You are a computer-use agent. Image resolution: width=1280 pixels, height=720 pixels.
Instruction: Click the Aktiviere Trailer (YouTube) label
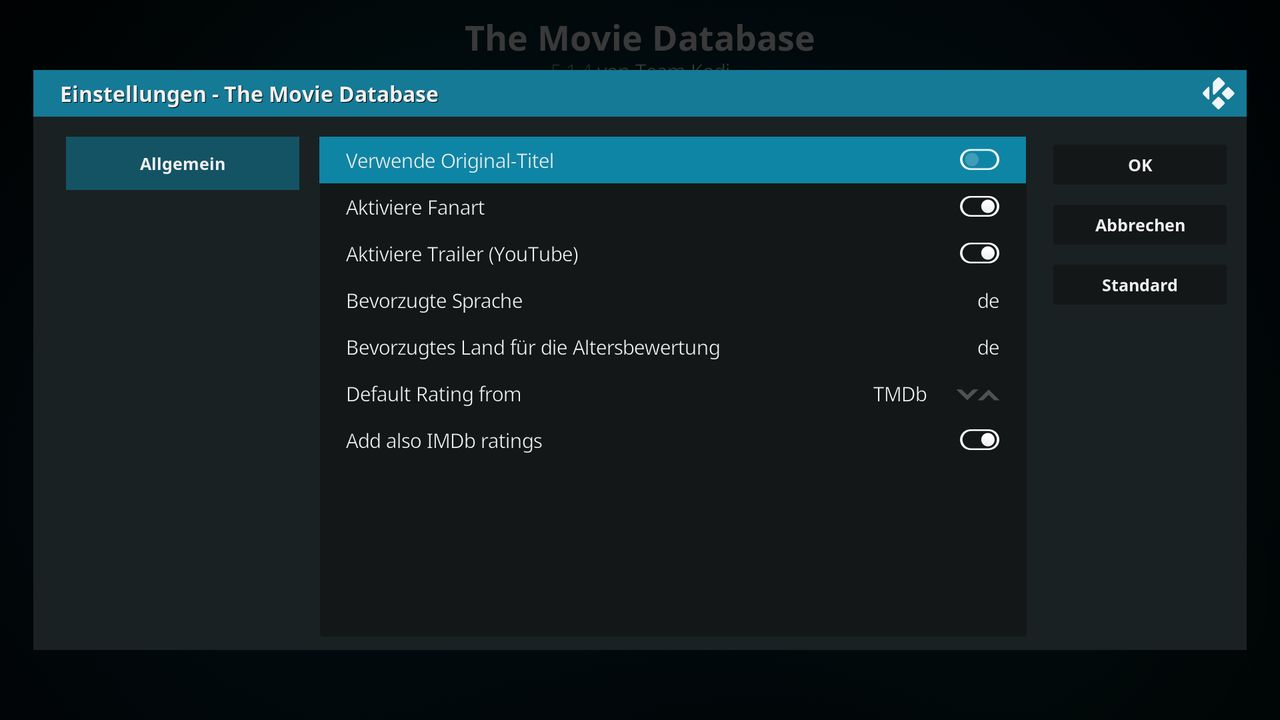(x=462, y=254)
